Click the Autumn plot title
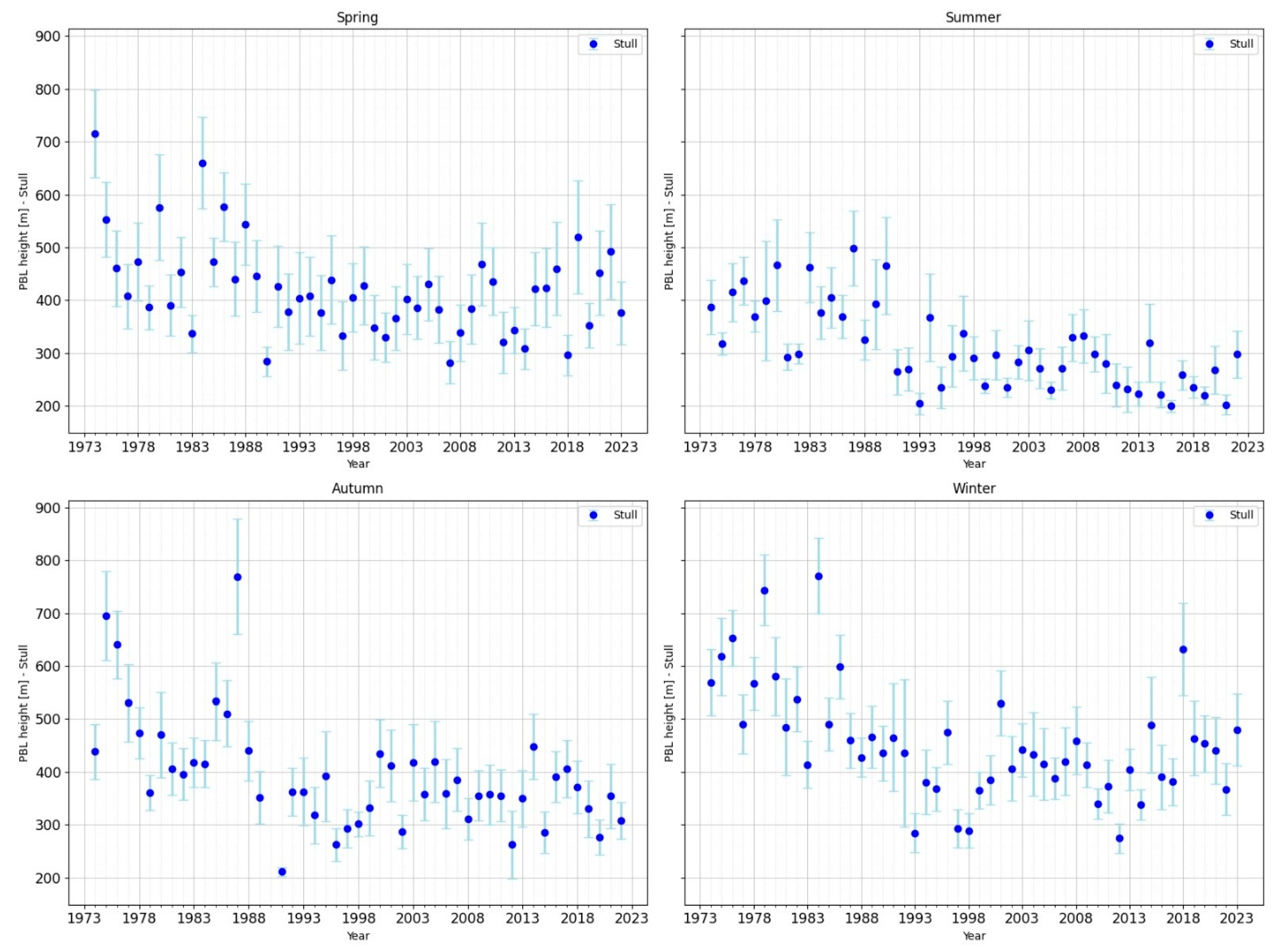This screenshot has width=1273, height=952. tap(357, 488)
